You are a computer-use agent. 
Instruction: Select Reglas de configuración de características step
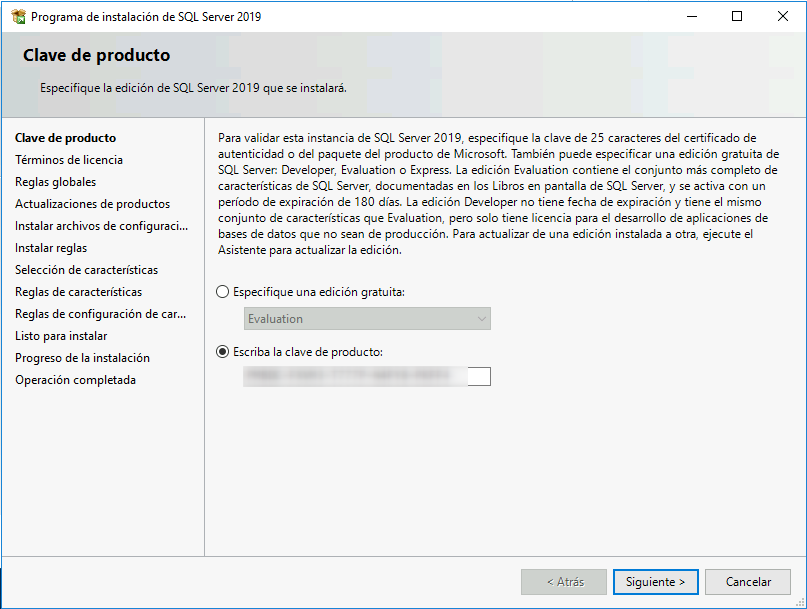pyautogui.click(x=100, y=314)
